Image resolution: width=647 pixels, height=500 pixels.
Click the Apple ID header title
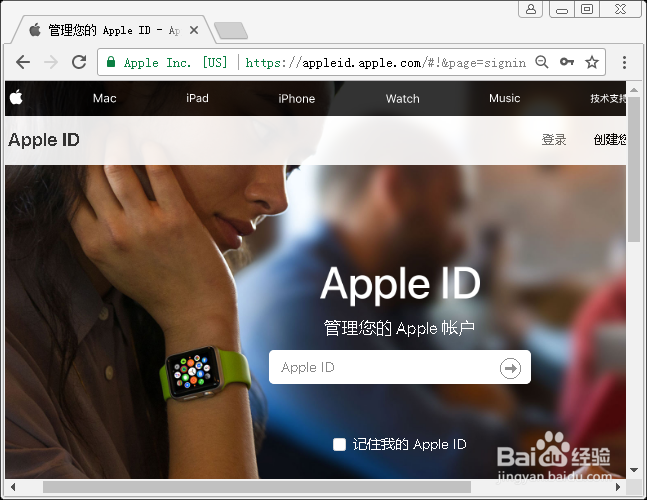coord(44,140)
